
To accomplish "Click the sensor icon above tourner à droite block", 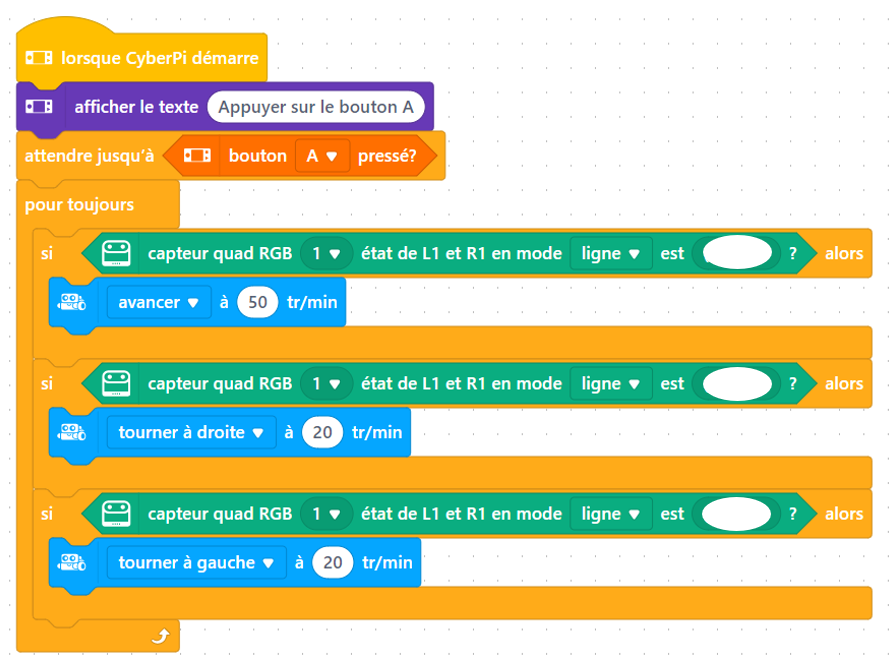I will pyautogui.click(x=117, y=383).
